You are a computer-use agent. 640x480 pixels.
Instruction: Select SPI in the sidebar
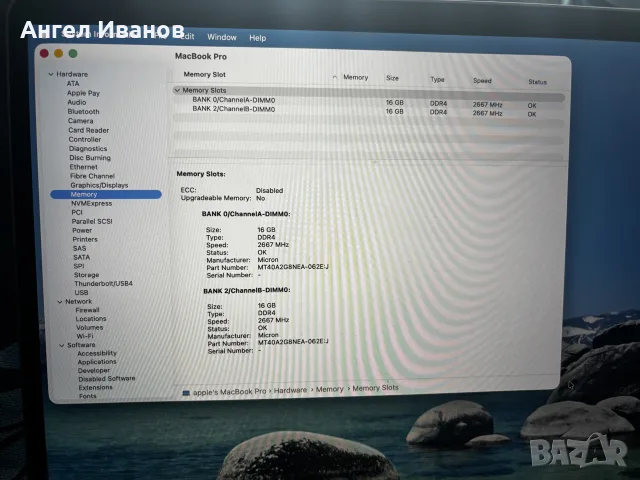(79, 266)
